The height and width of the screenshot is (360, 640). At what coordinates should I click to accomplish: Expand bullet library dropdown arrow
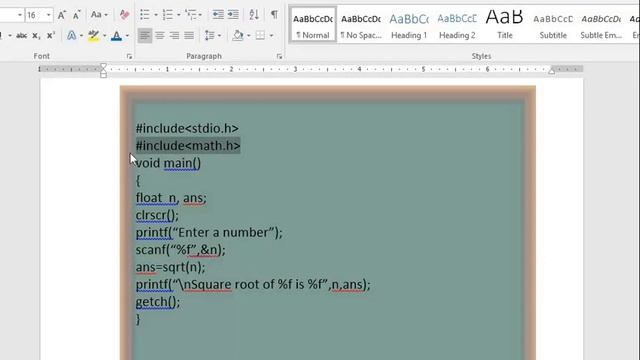coord(156,15)
